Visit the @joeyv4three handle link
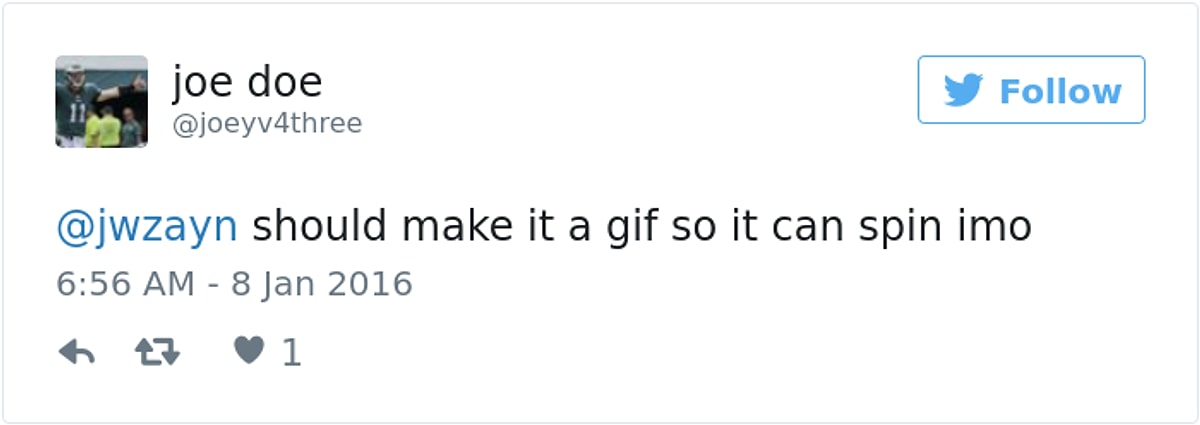The image size is (1200, 425). [x=267, y=124]
